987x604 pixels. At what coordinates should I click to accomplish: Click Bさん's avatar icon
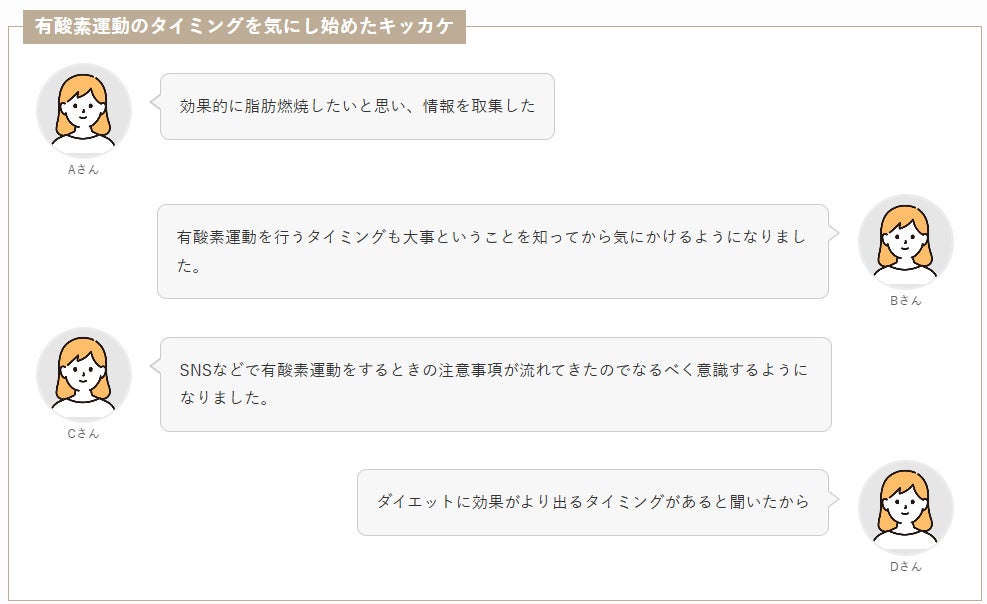pyautogui.click(x=905, y=240)
